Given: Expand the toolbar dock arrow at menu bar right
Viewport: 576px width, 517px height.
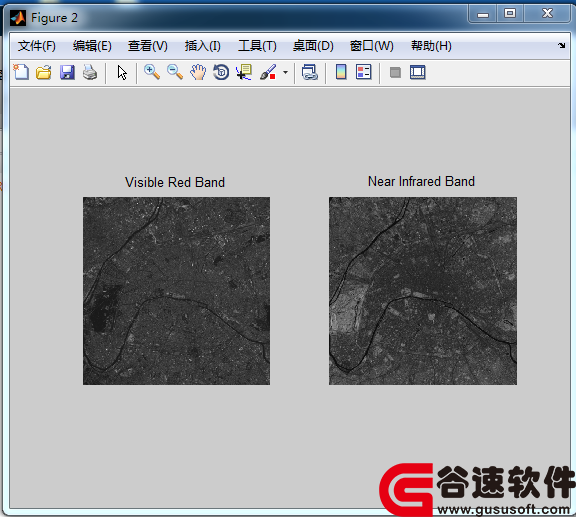Looking at the screenshot, I should [561, 45].
